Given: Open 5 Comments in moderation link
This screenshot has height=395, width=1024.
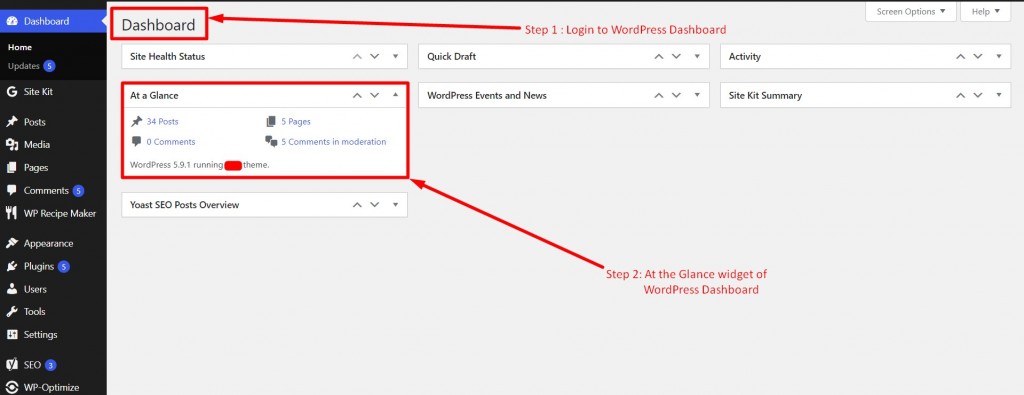Looking at the screenshot, I should (x=334, y=142).
